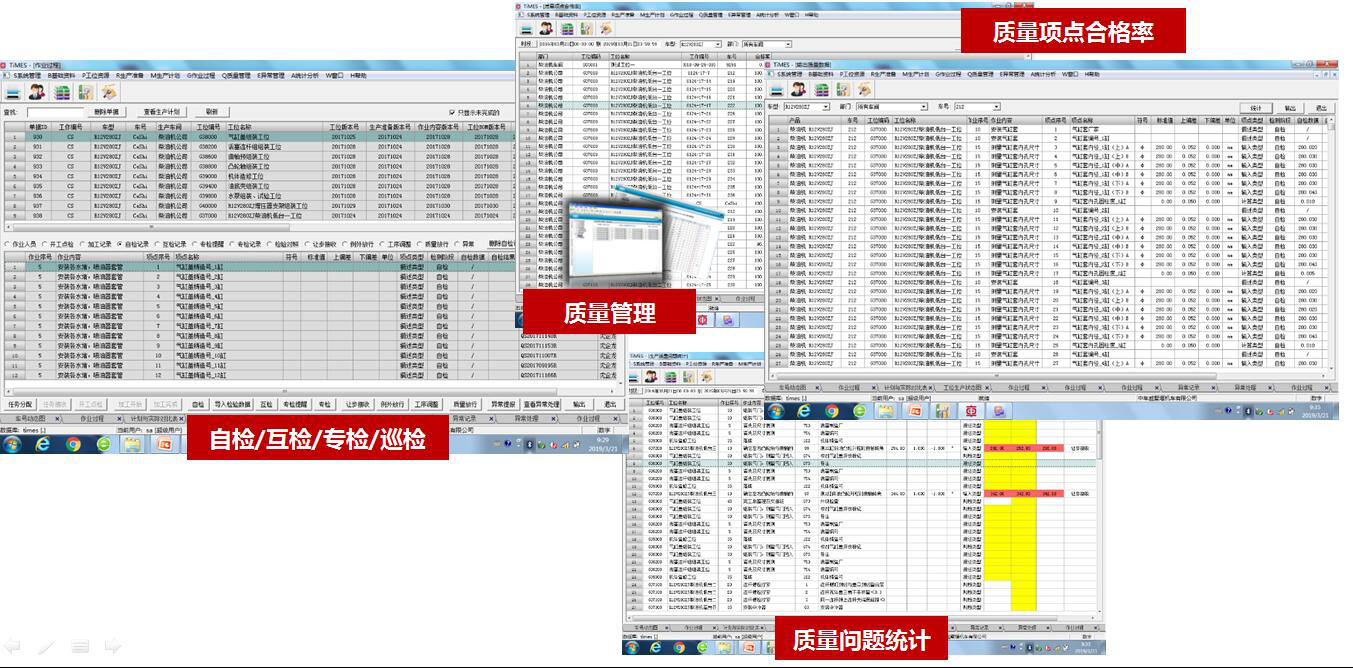Screen dimensions: 1353x668
Task: Click the 工位名称 column header in 作业过程 window
Action: point(273,127)
